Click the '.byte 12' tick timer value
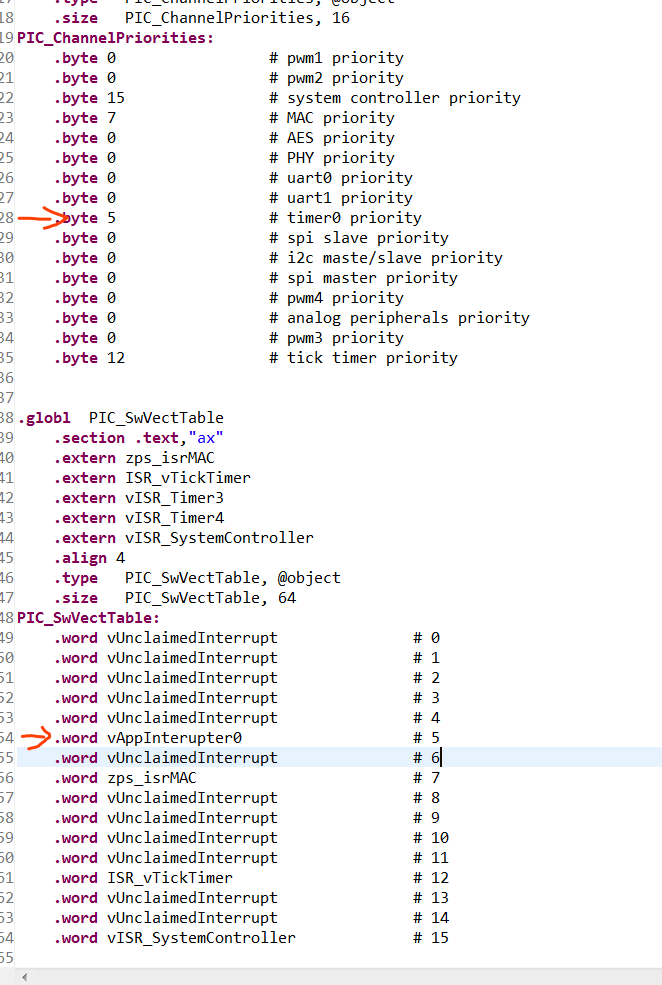662x985 pixels. (89, 358)
